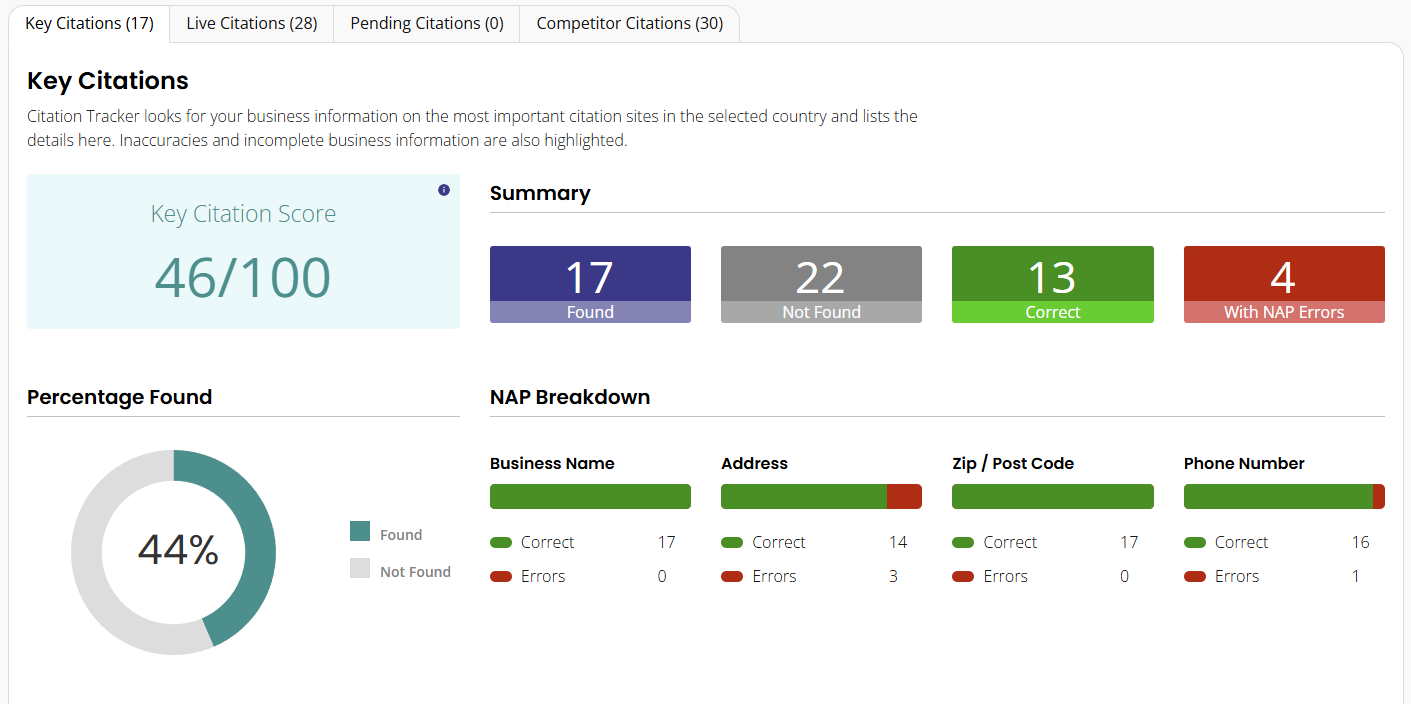
Task: Click the red Errors indicator under Address
Action: [731, 576]
